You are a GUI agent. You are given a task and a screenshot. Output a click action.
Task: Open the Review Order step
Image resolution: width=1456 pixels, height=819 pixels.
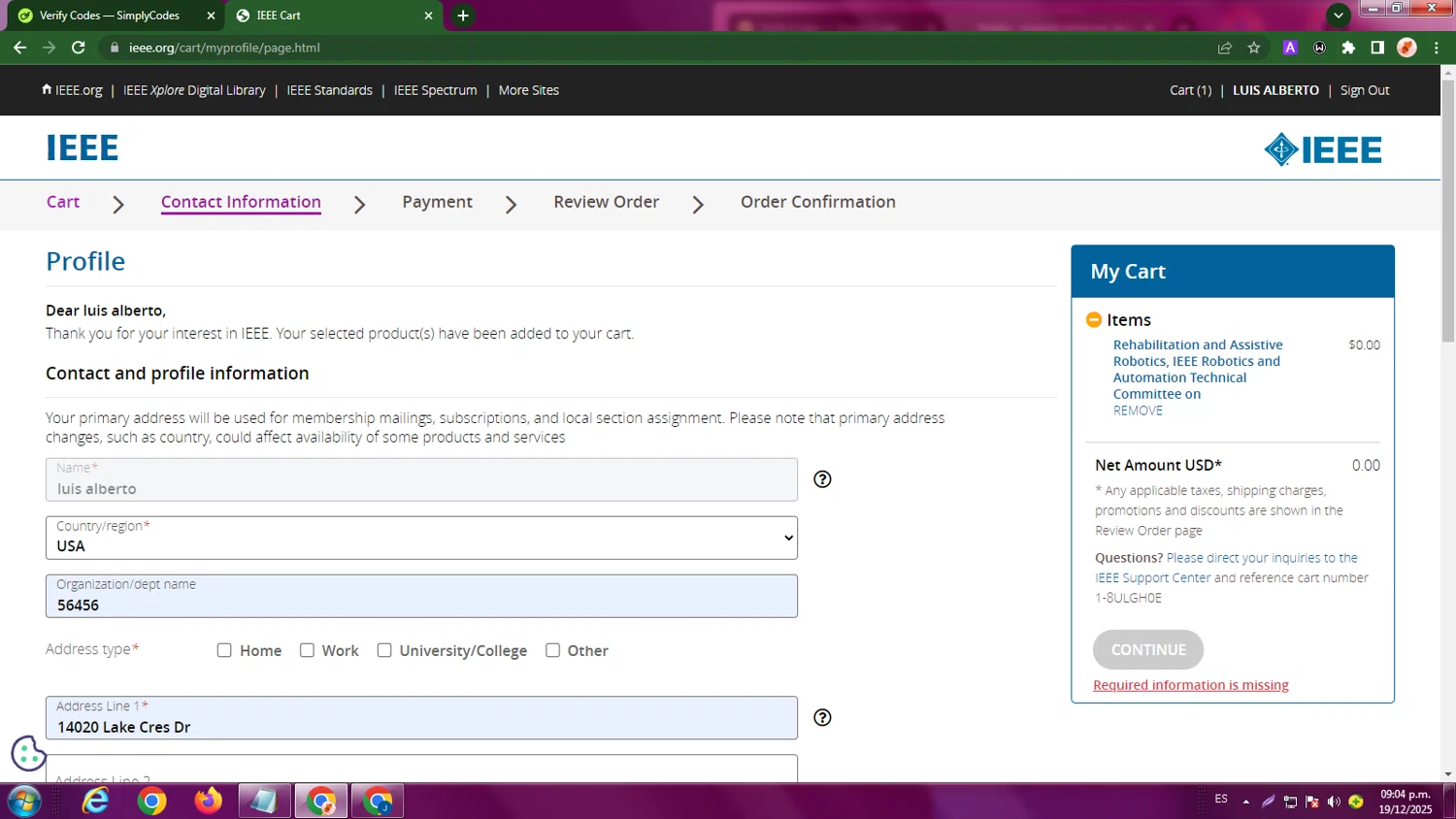pyautogui.click(x=606, y=202)
